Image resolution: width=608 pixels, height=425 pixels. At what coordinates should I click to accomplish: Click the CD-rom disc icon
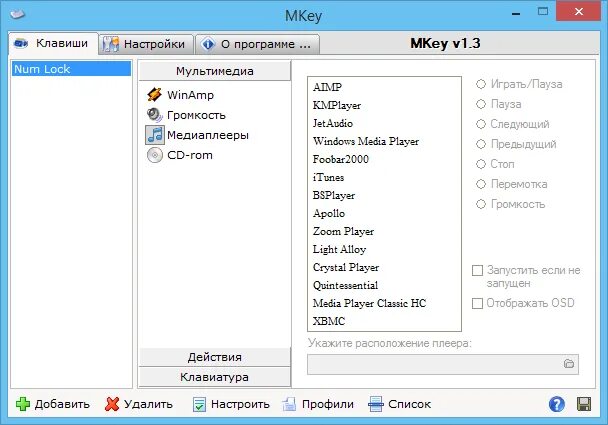coord(155,155)
